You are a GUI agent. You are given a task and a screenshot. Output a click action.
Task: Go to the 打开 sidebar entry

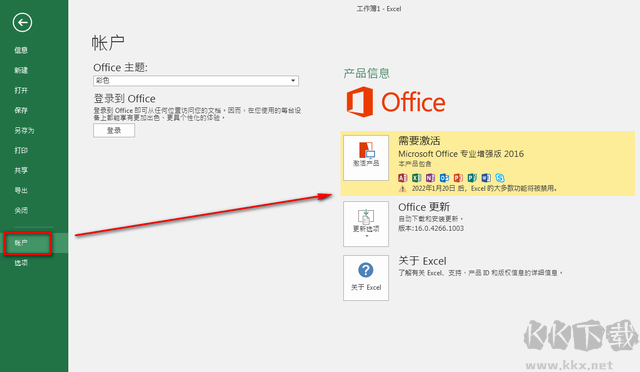(x=21, y=90)
